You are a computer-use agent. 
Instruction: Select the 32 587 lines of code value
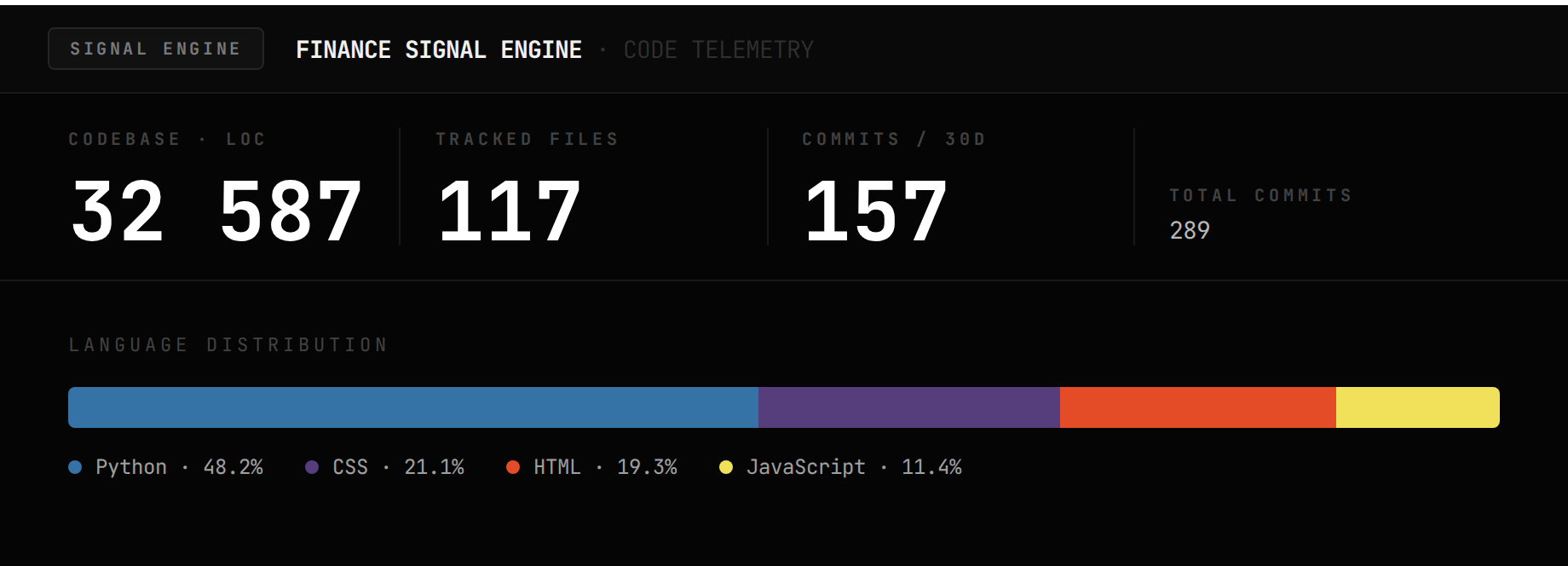point(216,211)
